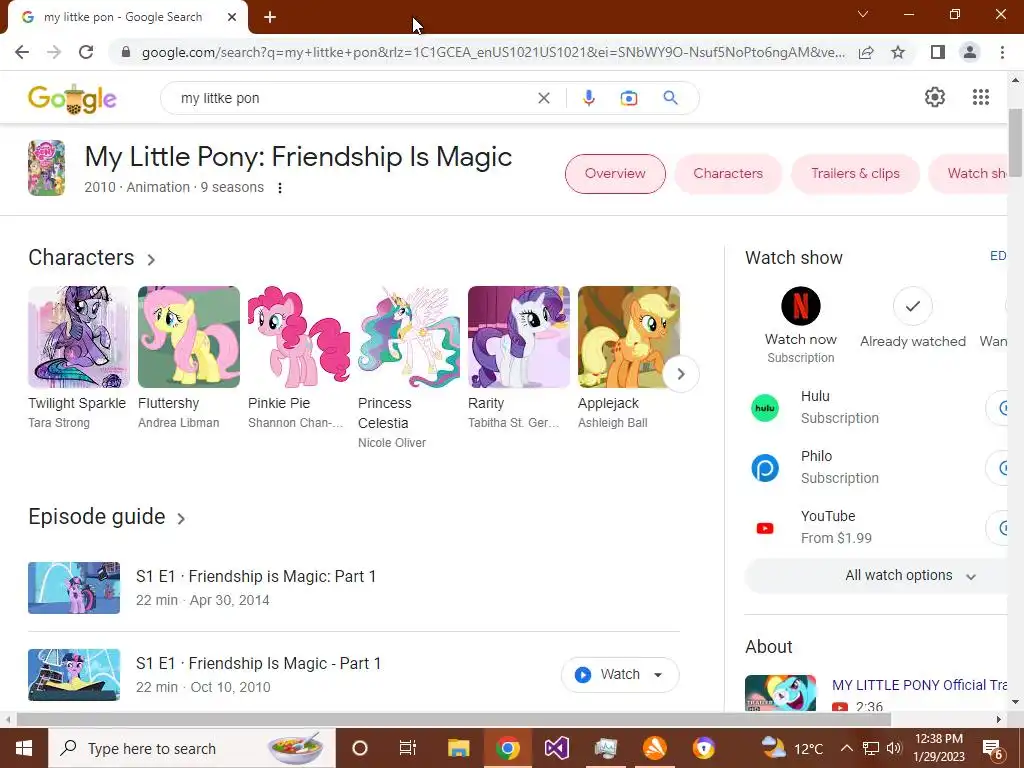Open Cortana circle on taskbar
The height and width of the screenshot is (768, 1024).
359,748
